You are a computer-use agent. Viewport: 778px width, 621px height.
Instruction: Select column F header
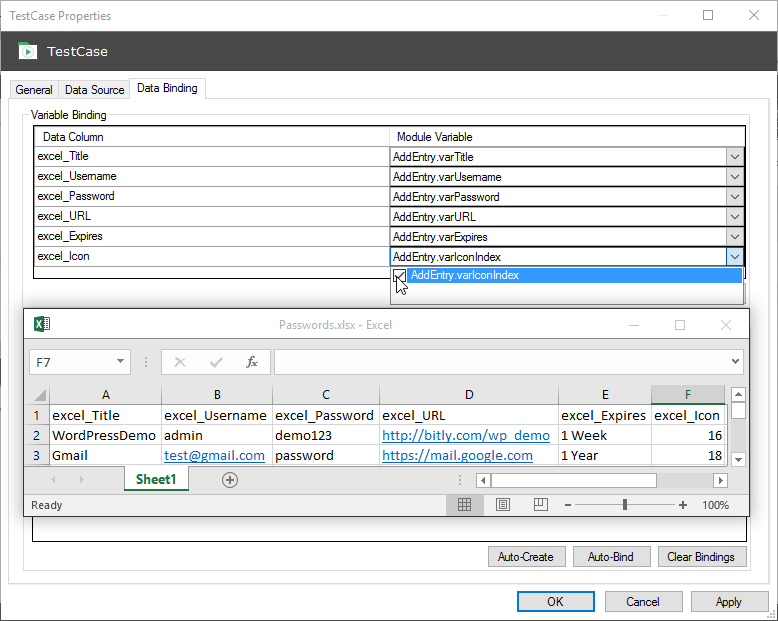tap(688, 395)
